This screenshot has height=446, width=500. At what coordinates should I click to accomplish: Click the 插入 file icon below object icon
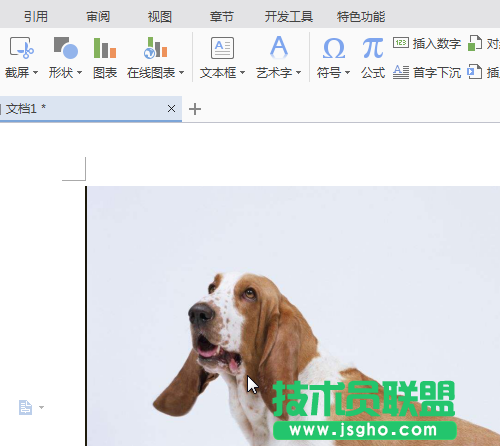(x=475, y=72)
